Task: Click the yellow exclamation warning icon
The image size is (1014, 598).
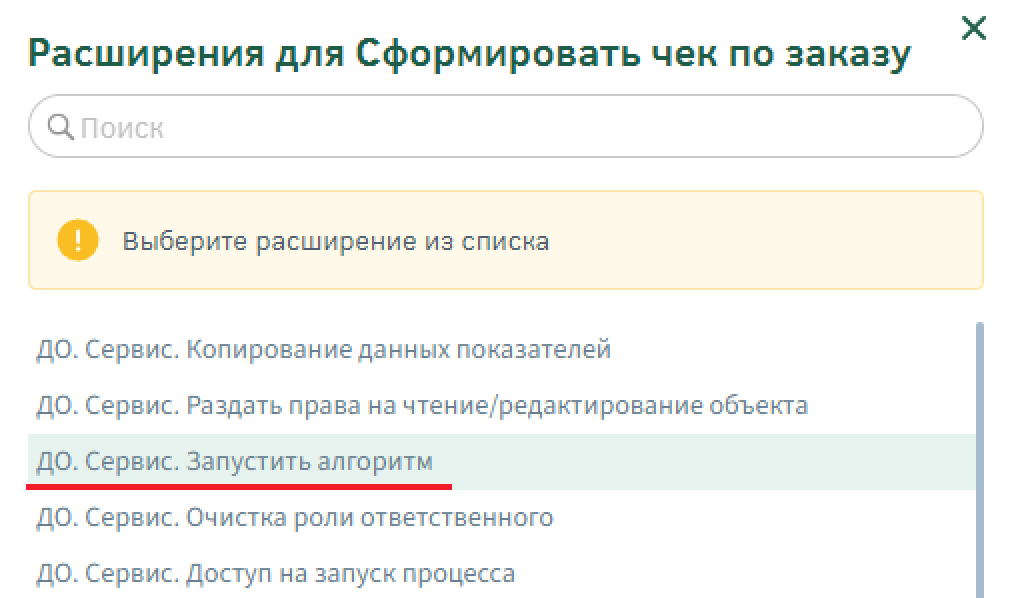Action: coord(78,241)
